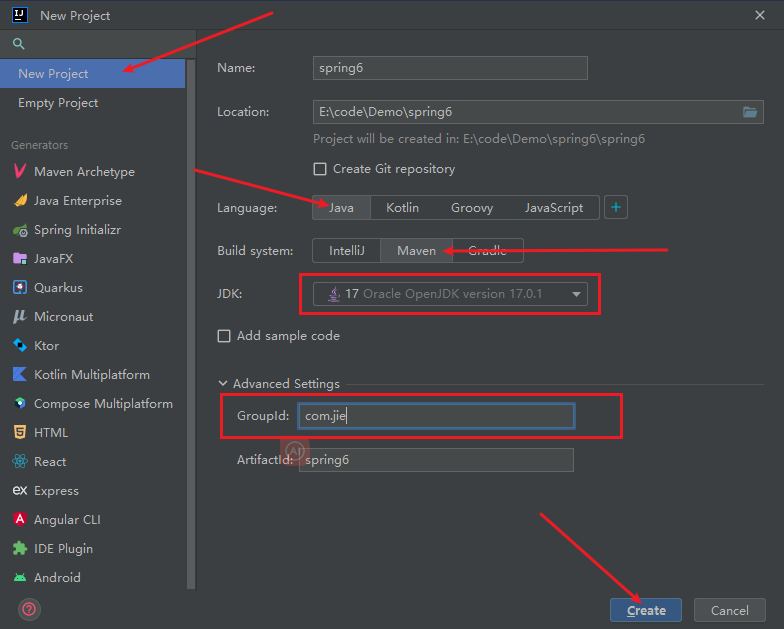
Task: Click the Compose Multiplatform icon
Action: pos(20,404)
